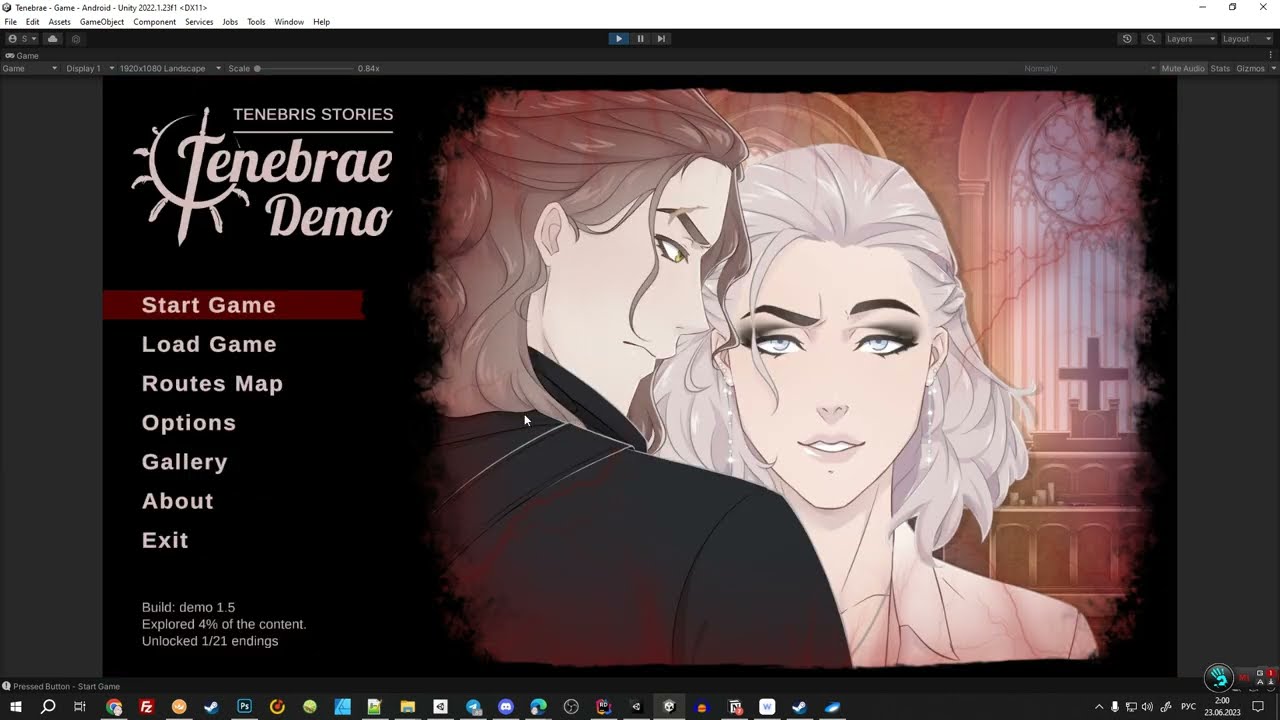The width and height of the screenshot is (1280, 720).
Task: Open the version control settings icon
Action: pyautogui.click(x=75, y=39)
